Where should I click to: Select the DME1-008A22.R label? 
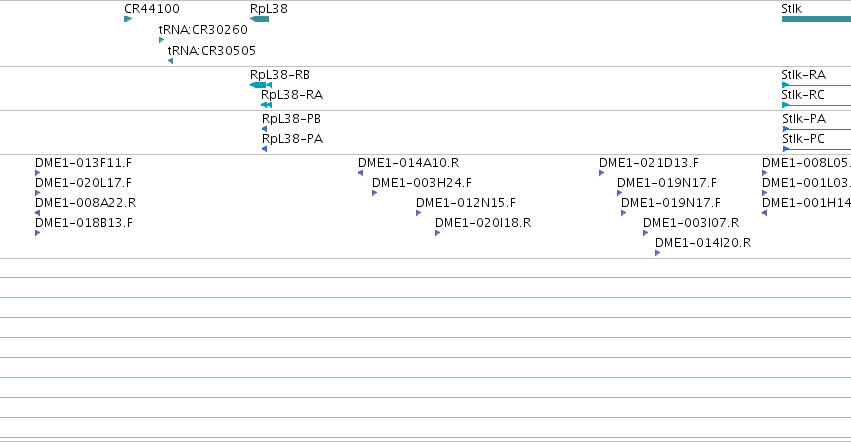[x=85, y=203]
